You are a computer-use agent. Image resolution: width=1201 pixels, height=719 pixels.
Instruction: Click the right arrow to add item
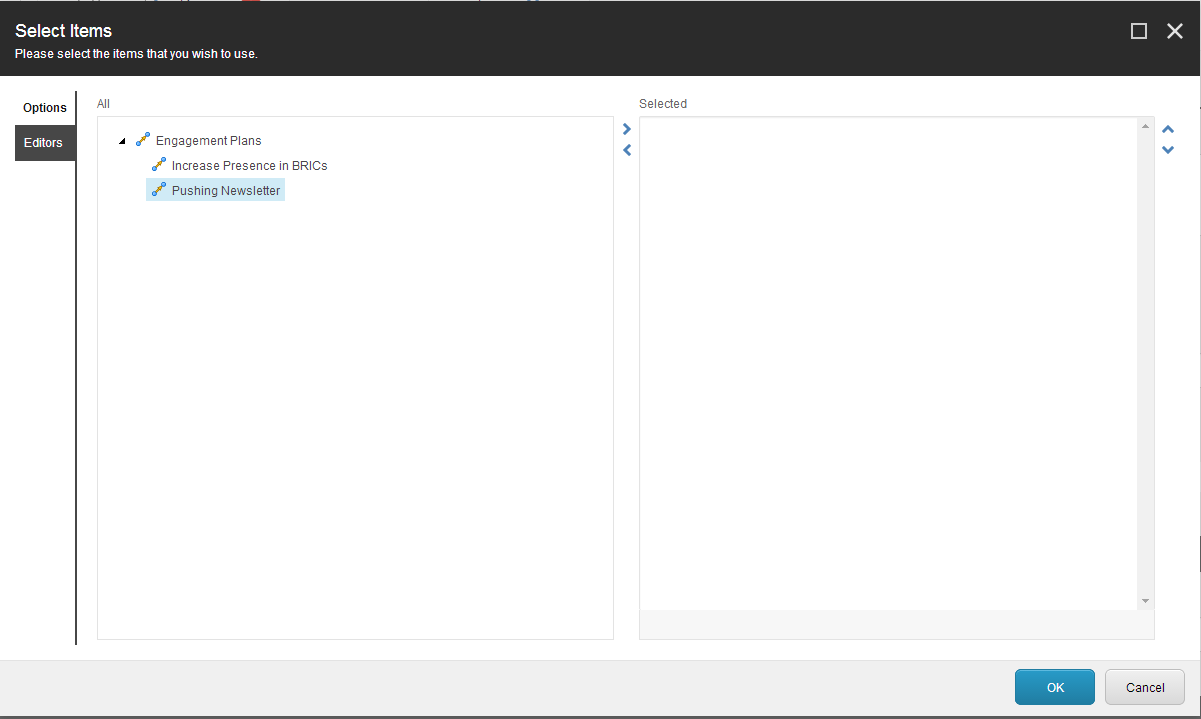(626, 128)
